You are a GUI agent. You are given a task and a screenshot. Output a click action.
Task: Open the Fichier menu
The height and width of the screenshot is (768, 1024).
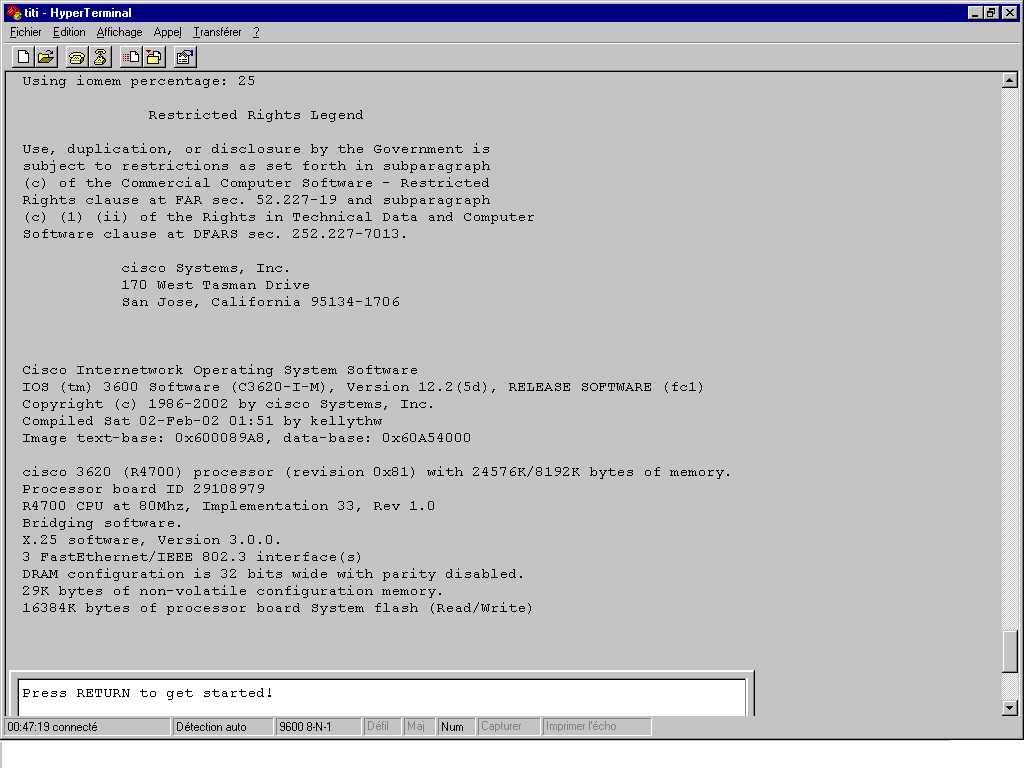click(x=25, y=32)
